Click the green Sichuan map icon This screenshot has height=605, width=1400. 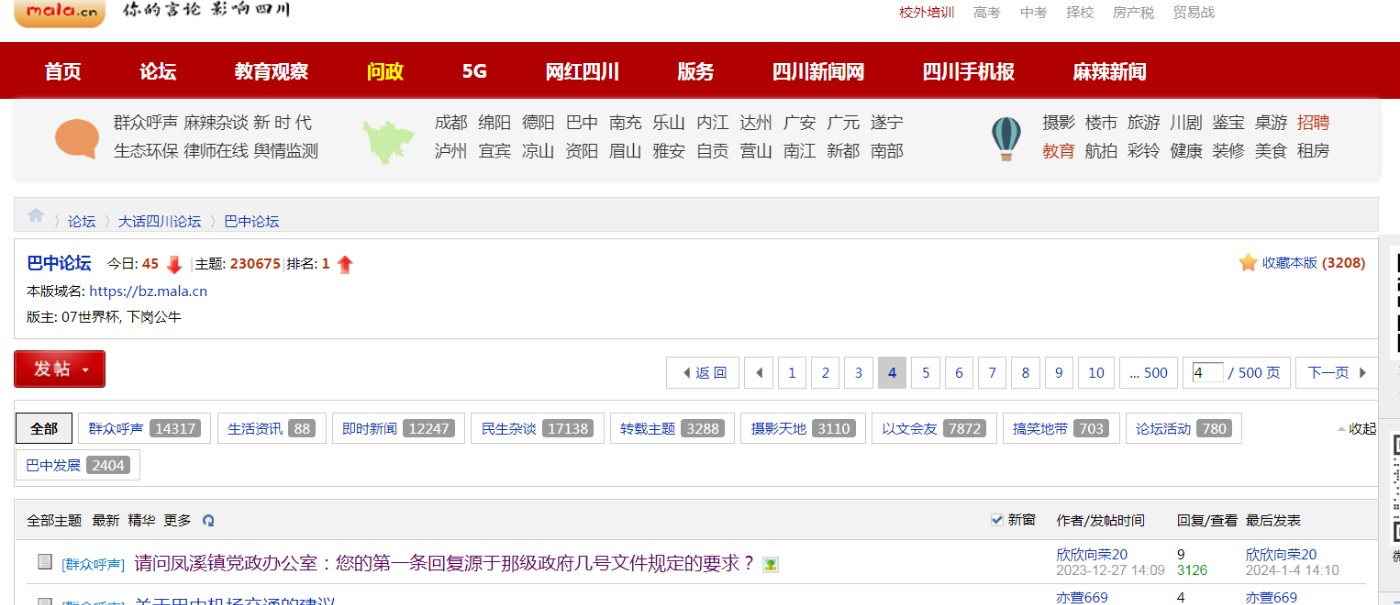pos(388,140)
